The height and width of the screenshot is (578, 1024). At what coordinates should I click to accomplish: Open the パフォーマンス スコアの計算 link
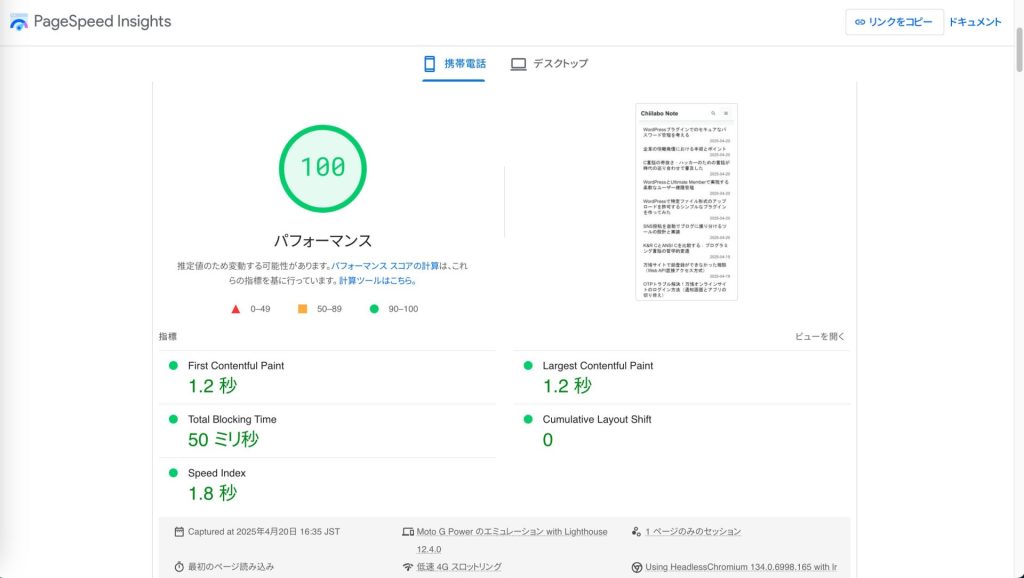[385, 267]
